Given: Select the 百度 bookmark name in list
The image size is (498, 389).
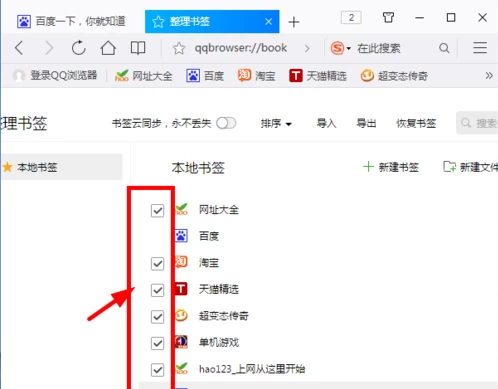Looking at the screenshot, I should click(x=209, y=236).
